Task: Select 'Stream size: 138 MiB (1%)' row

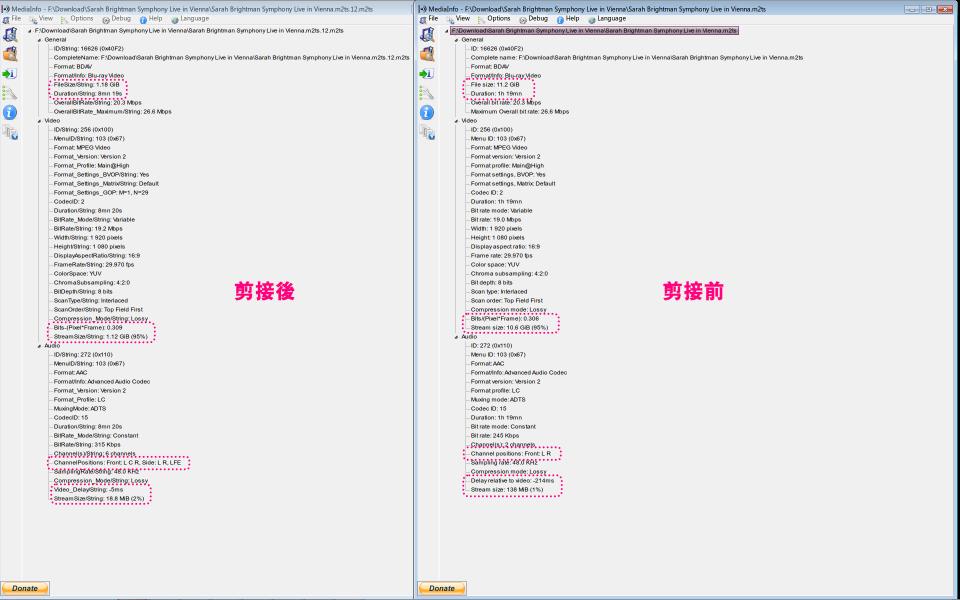Action: 506,490
